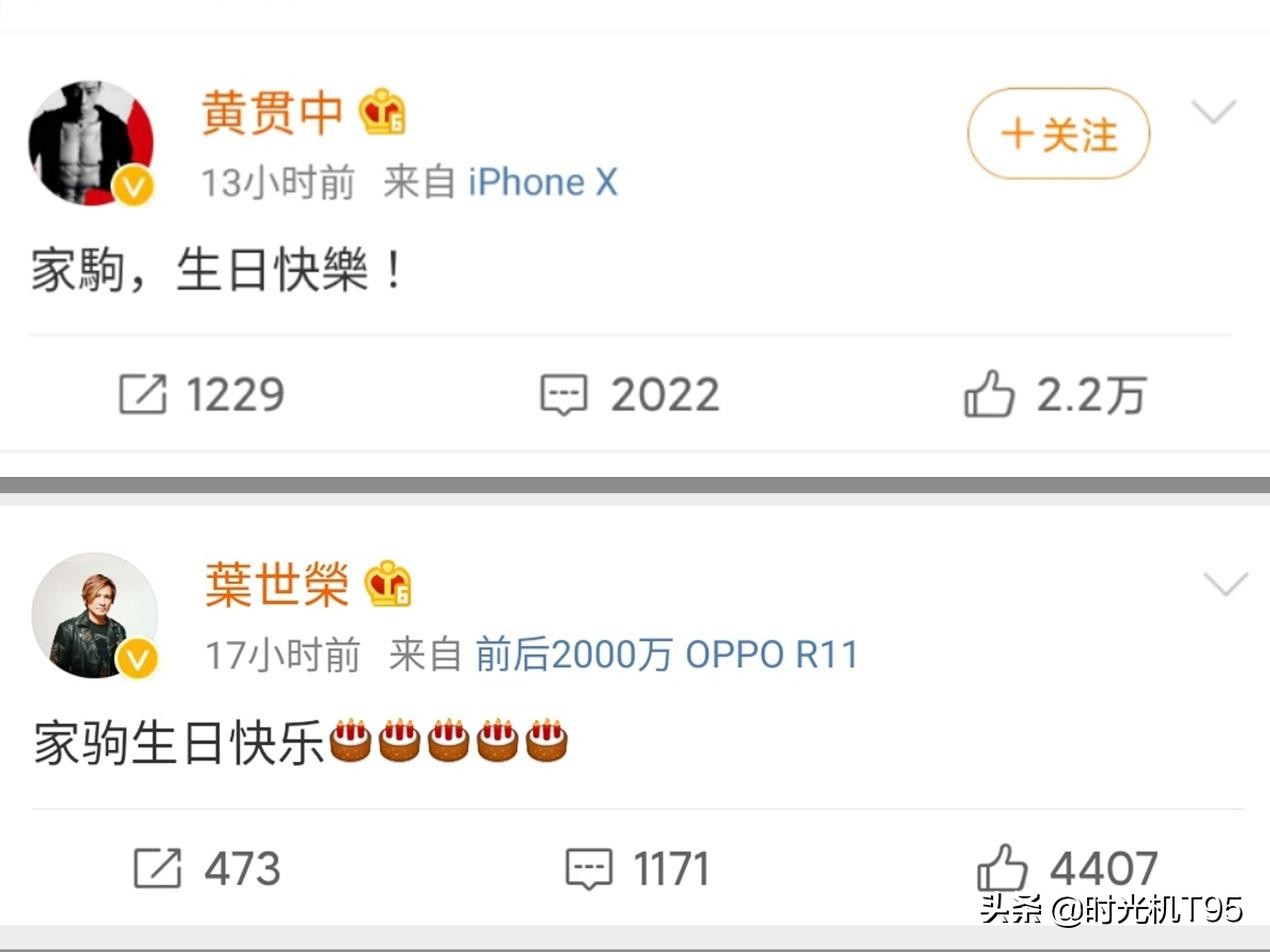Viewport: 1270px width, 952px height.
Task: Click the verified V badge on 黄贯中's avatar
Action: click(x=134, y=187)
